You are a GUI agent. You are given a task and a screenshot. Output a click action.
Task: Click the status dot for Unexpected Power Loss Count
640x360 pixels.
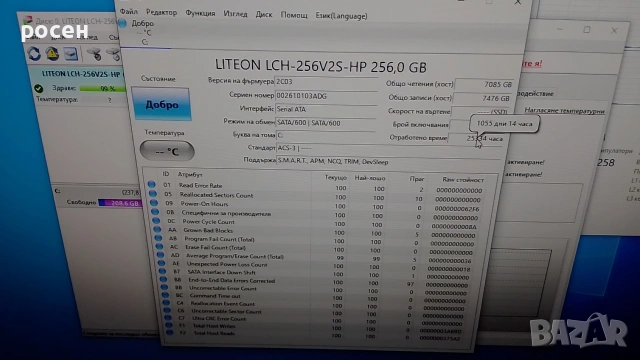coord(162,263)
